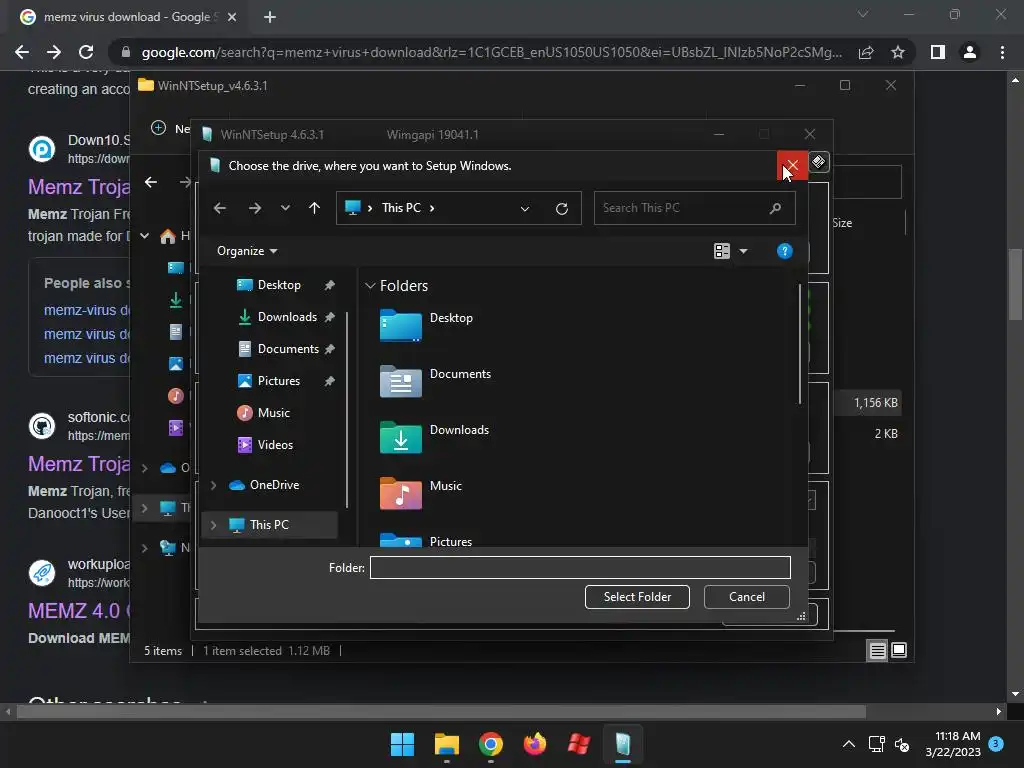Open clock and date panel
The image size is (1024, 768).
click(953, 744)
